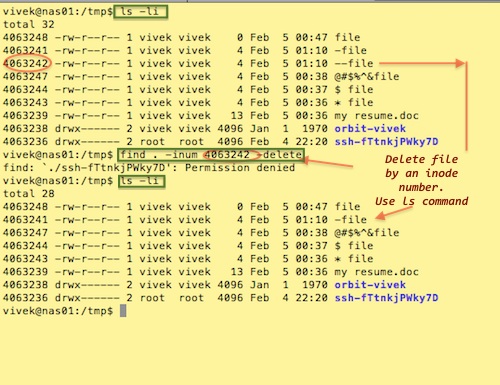Click inode 4063242 at start of the --file row
The height and width of the screenshot is (385, 500).
25,63
